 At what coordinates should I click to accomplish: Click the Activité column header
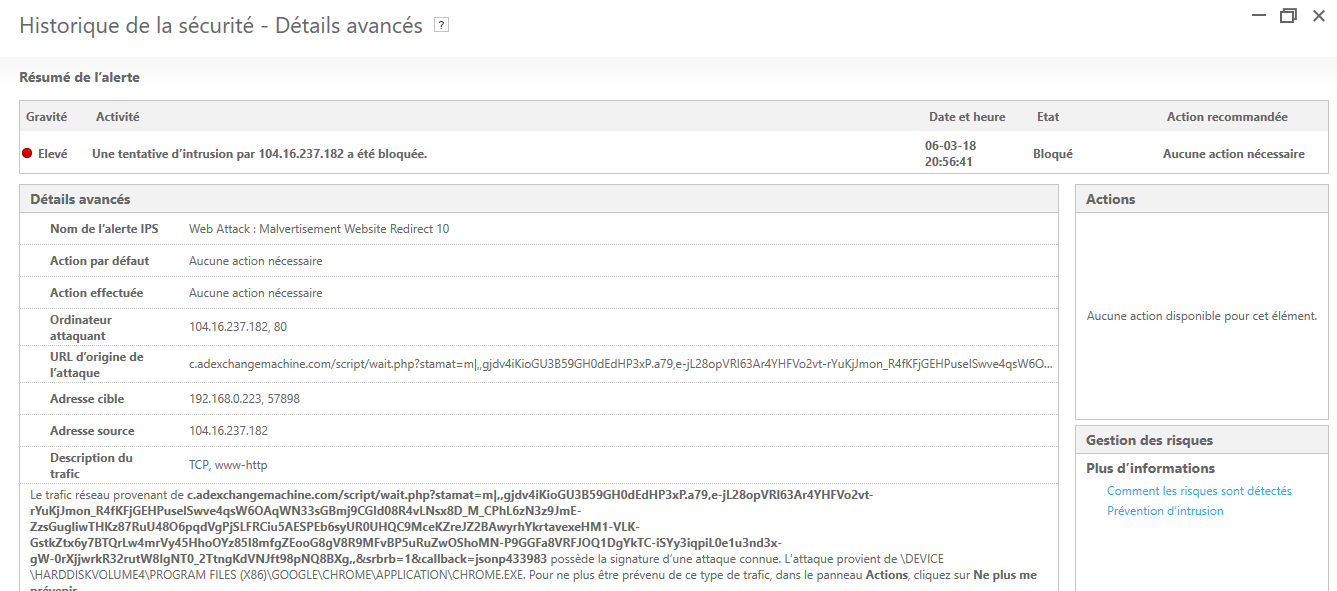click(117, 117)
